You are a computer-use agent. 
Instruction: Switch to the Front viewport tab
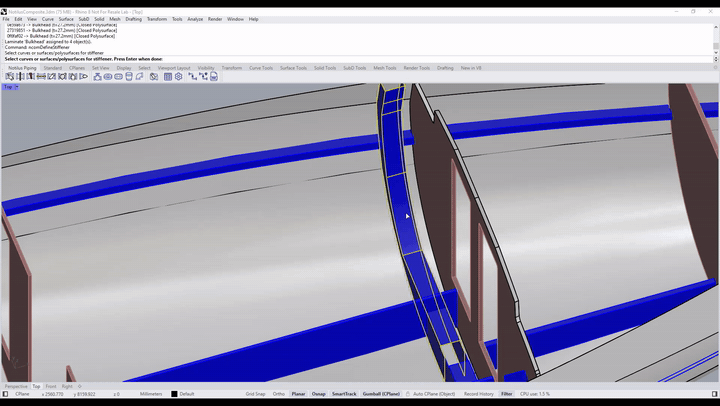[x=51, y=386]
